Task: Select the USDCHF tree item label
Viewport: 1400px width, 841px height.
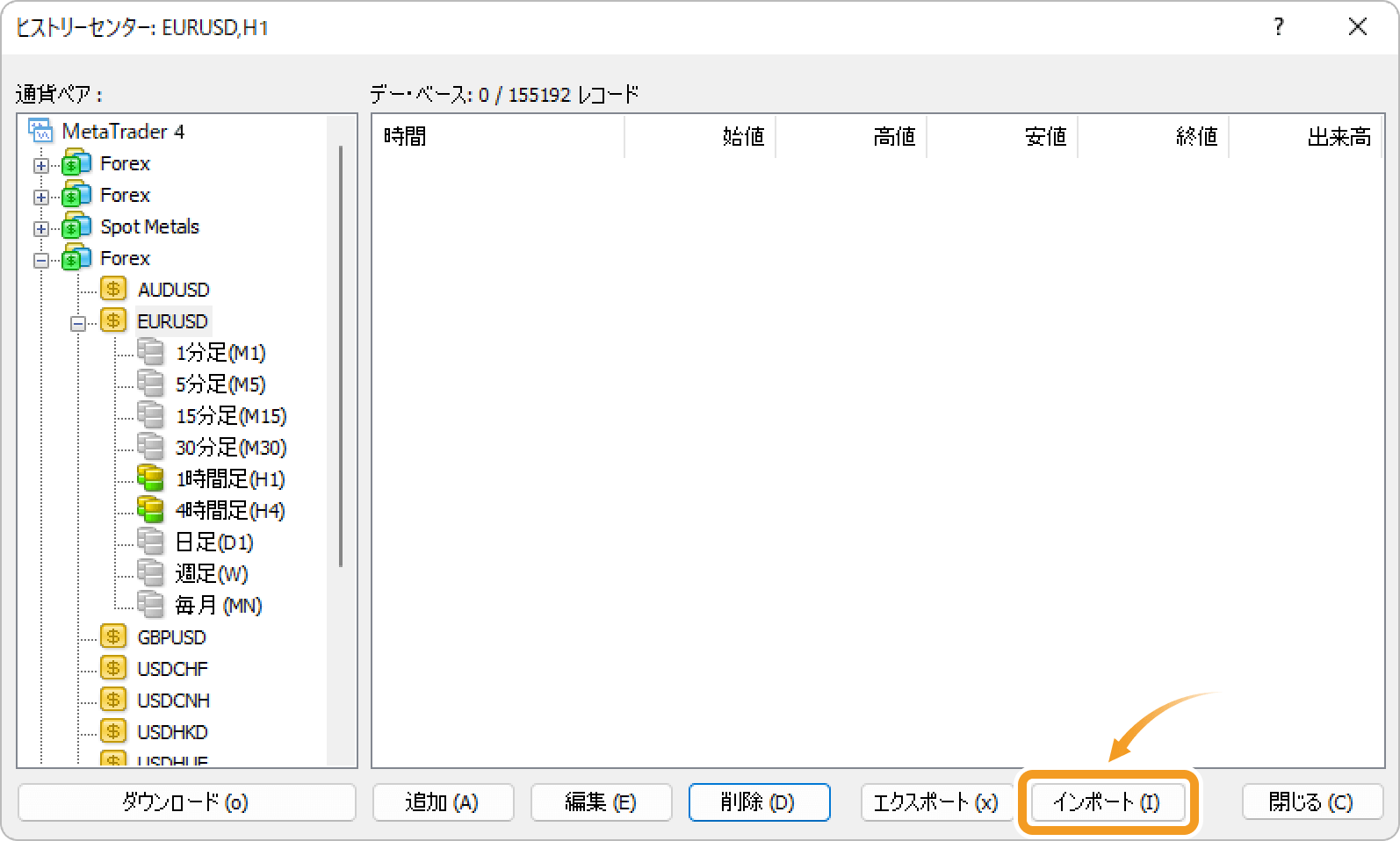Action: 173,669
